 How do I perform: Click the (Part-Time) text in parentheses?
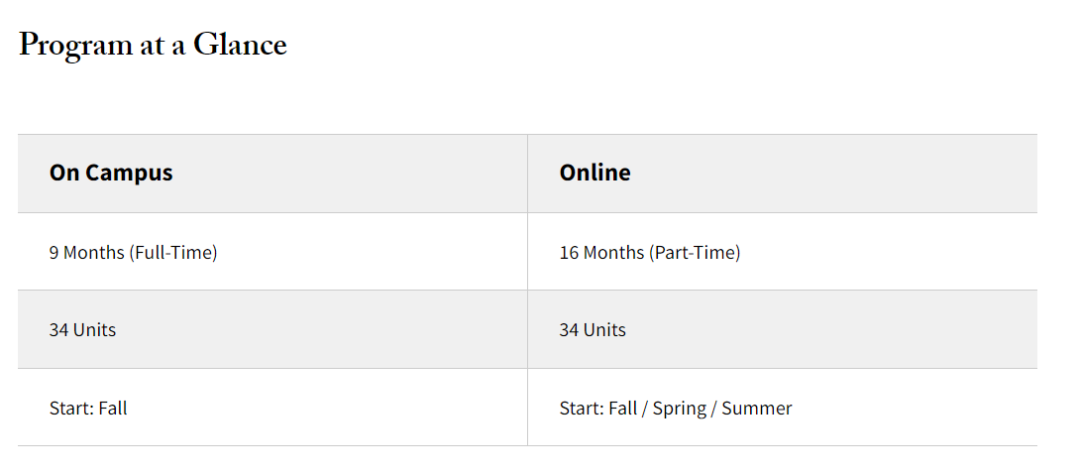coord(694,253)
